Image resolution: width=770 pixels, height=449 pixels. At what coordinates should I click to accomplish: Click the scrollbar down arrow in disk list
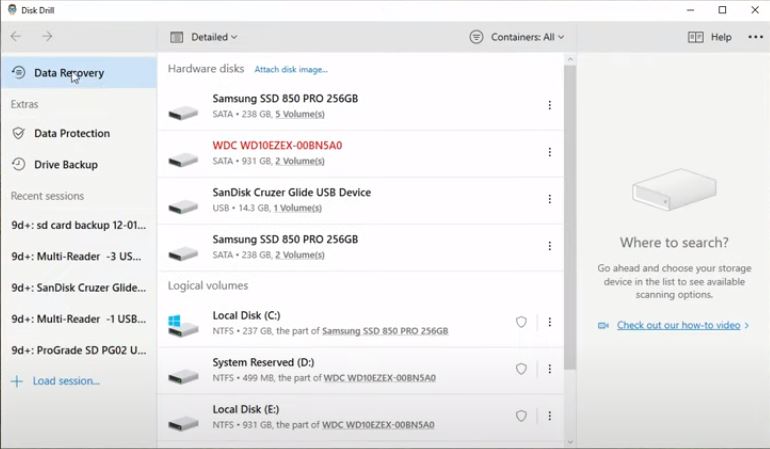click(570, 443)
